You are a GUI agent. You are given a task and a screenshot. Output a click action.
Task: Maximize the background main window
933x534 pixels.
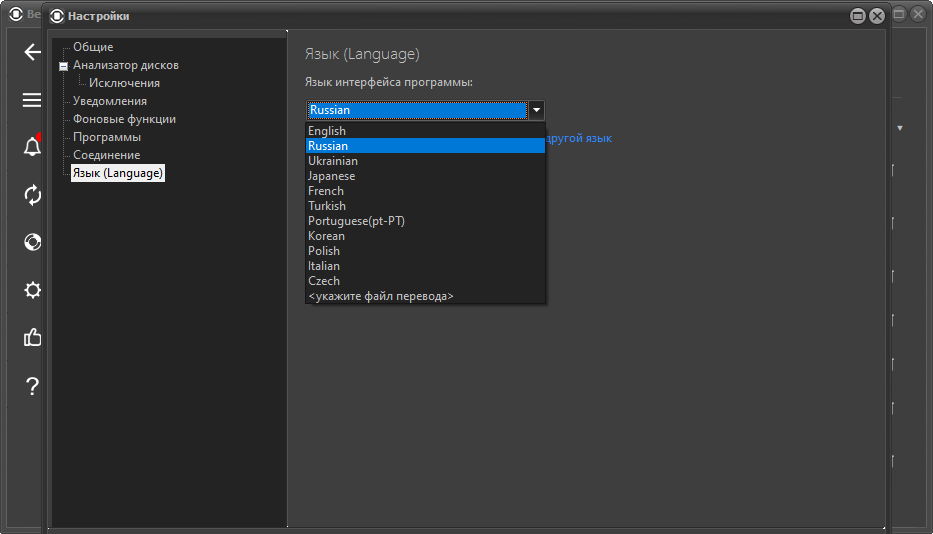pyautogui.click(x=899, y=14)
